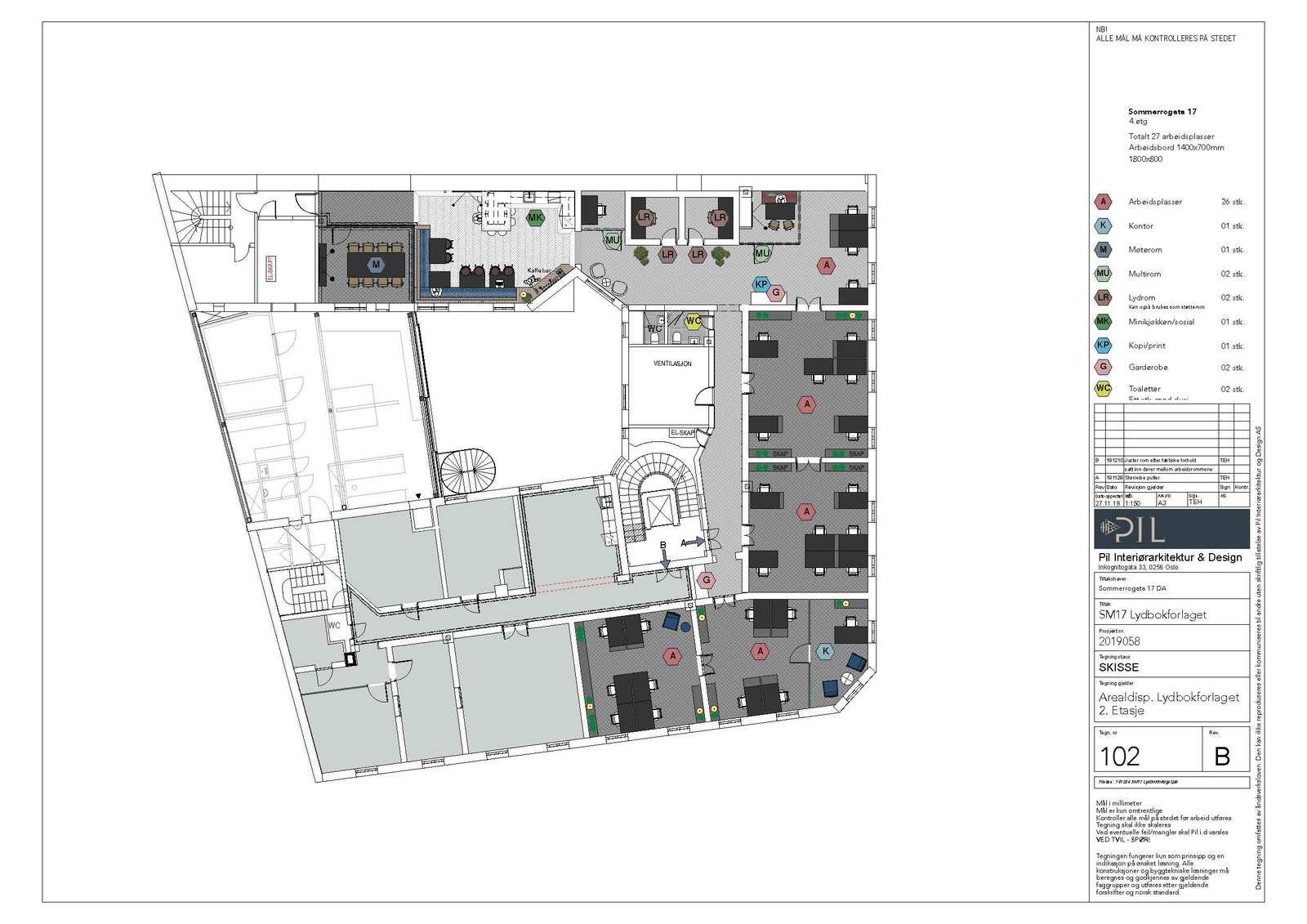The width and height of the screenshot is (1307, 924).
Task: Click 'Pil Interiørarkitektur & Design' company name
Action: click(x=1170, y=557)
